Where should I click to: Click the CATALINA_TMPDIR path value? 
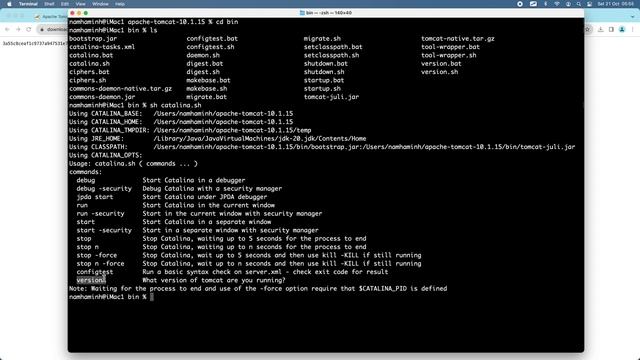232,130
